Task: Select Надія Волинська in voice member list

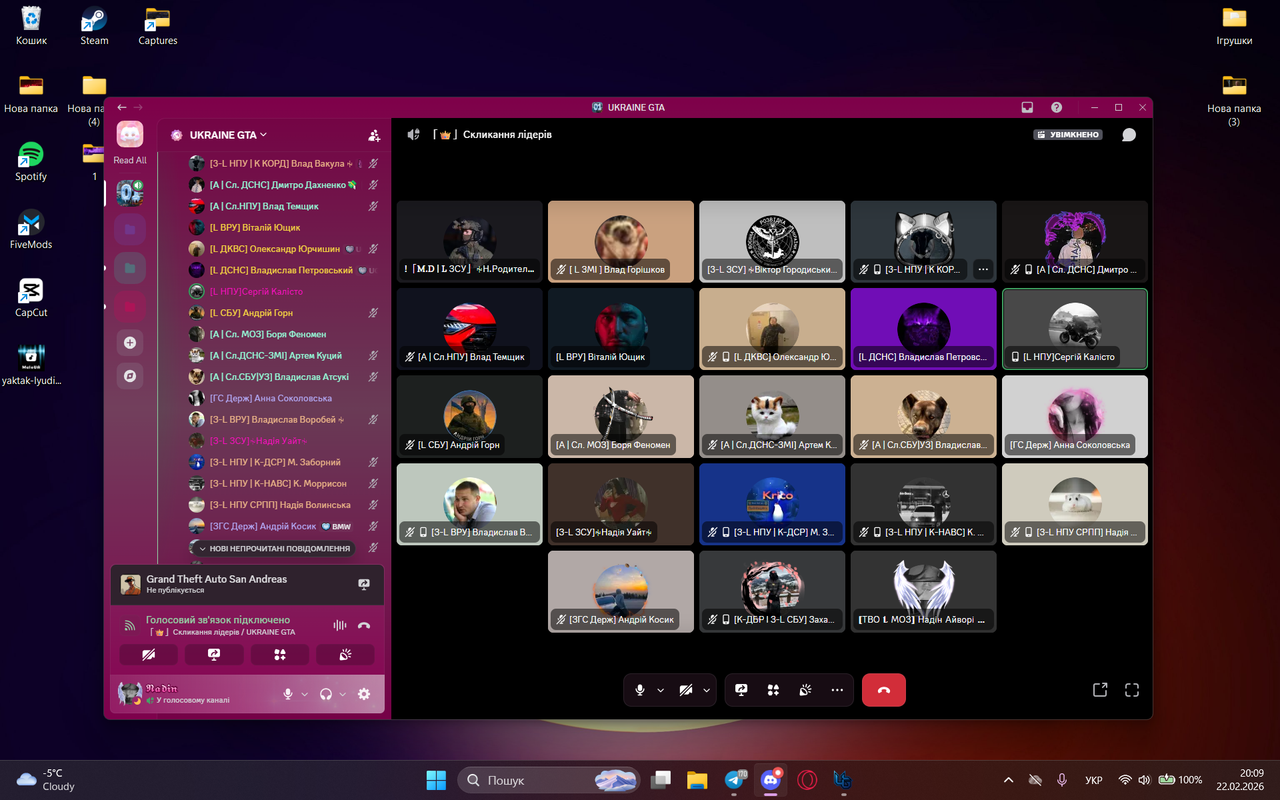Action: (285, 505)
